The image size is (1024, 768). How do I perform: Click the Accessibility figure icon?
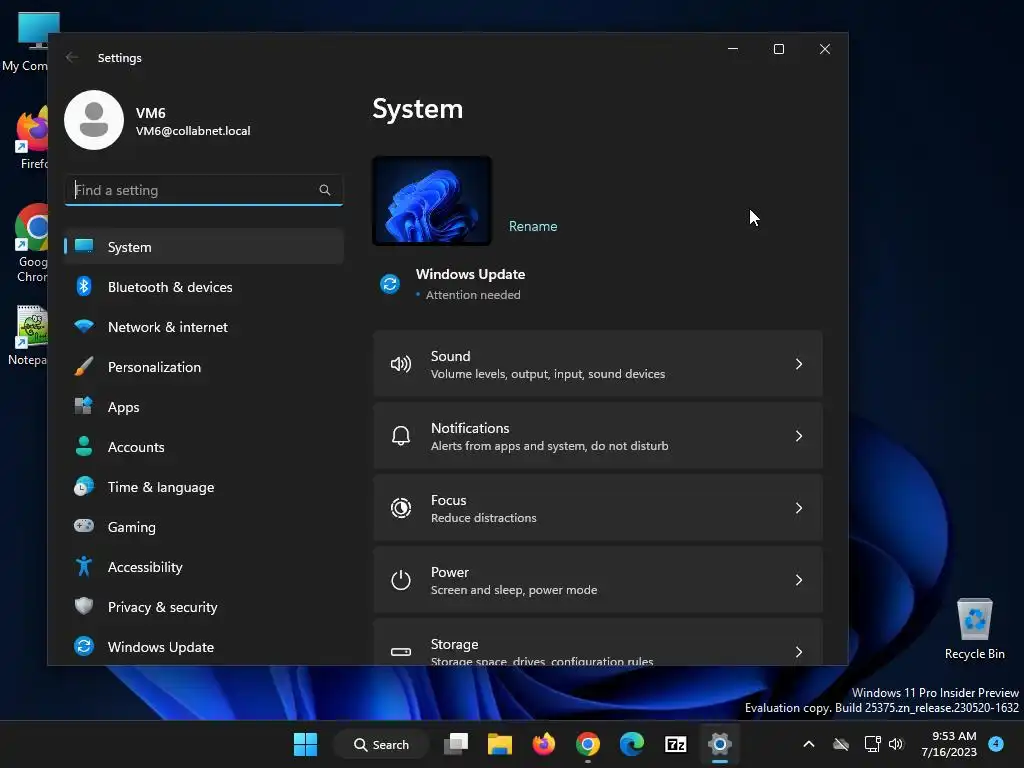coord(84,566)
